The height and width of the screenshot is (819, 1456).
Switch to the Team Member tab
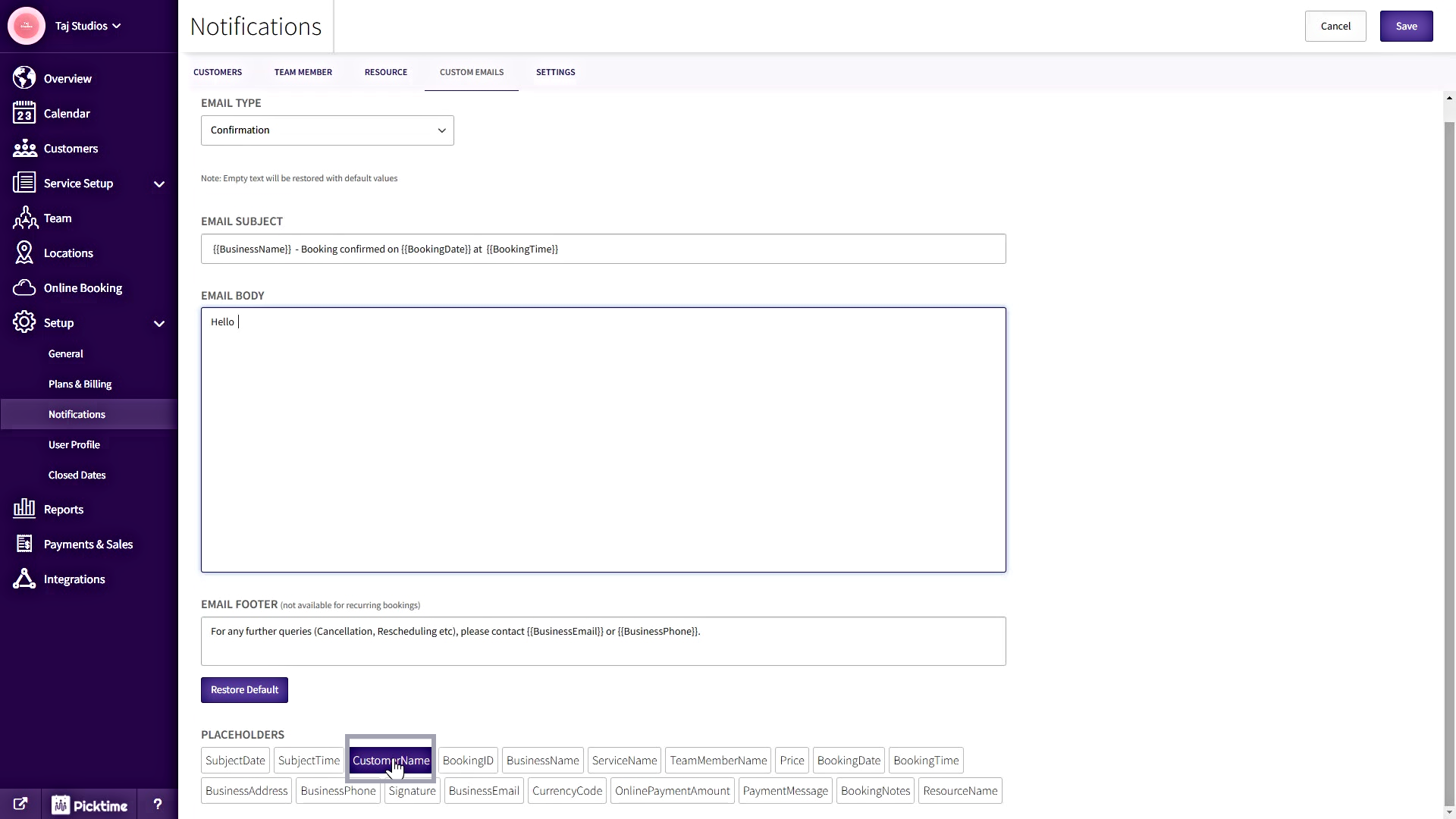[303, 72]
